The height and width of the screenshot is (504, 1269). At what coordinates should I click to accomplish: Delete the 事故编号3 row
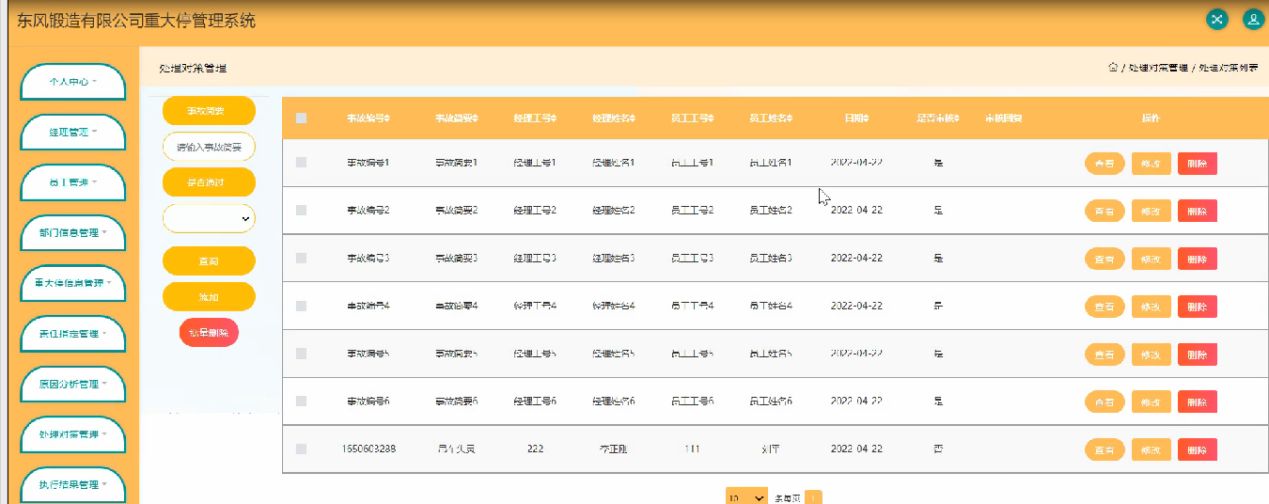pyautogui.click(x=1197, y=259)
